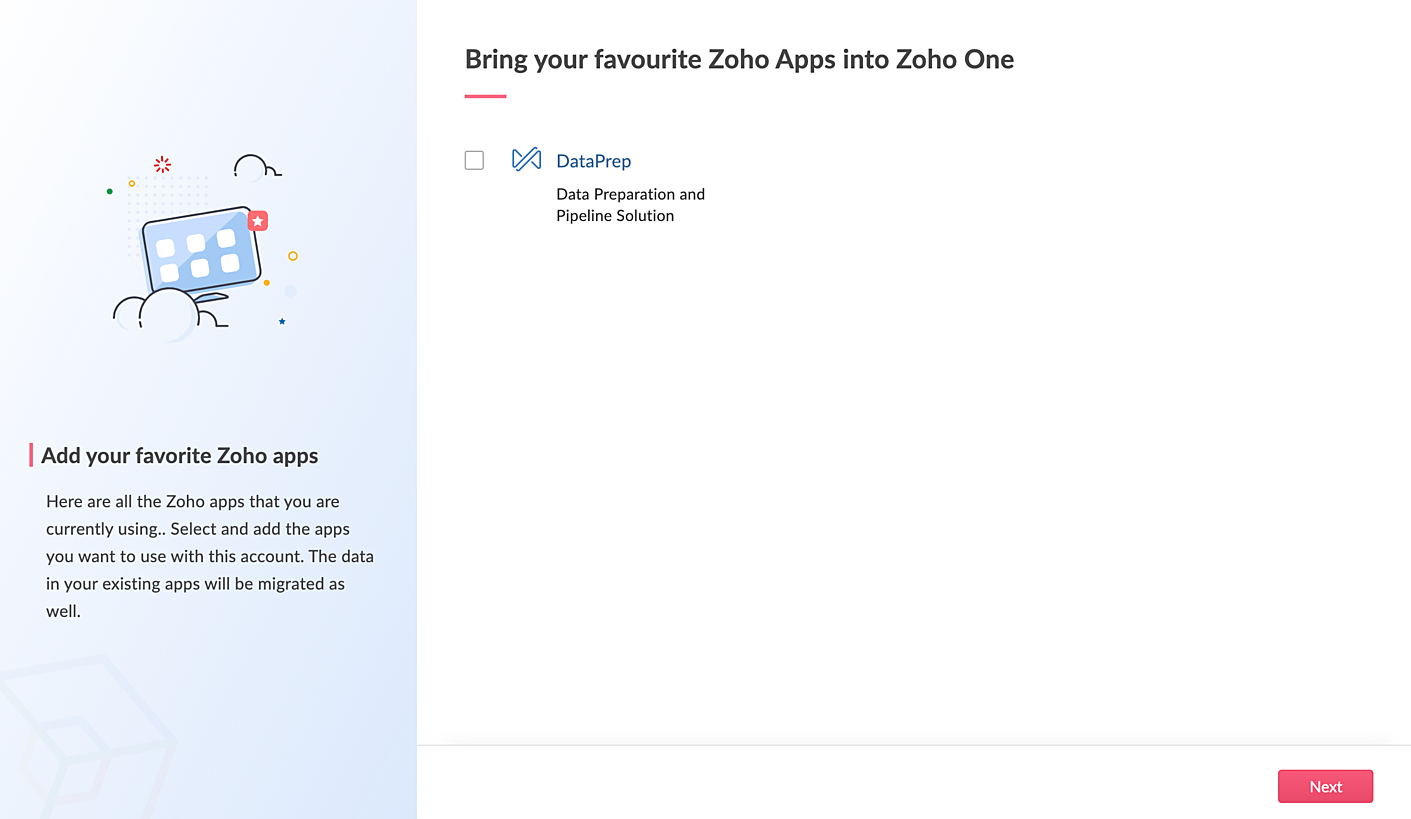The width and height of the screenshot is (1411, 819).
Task: Click the blue monitor with app tiles
Action: tap(201, 250)
